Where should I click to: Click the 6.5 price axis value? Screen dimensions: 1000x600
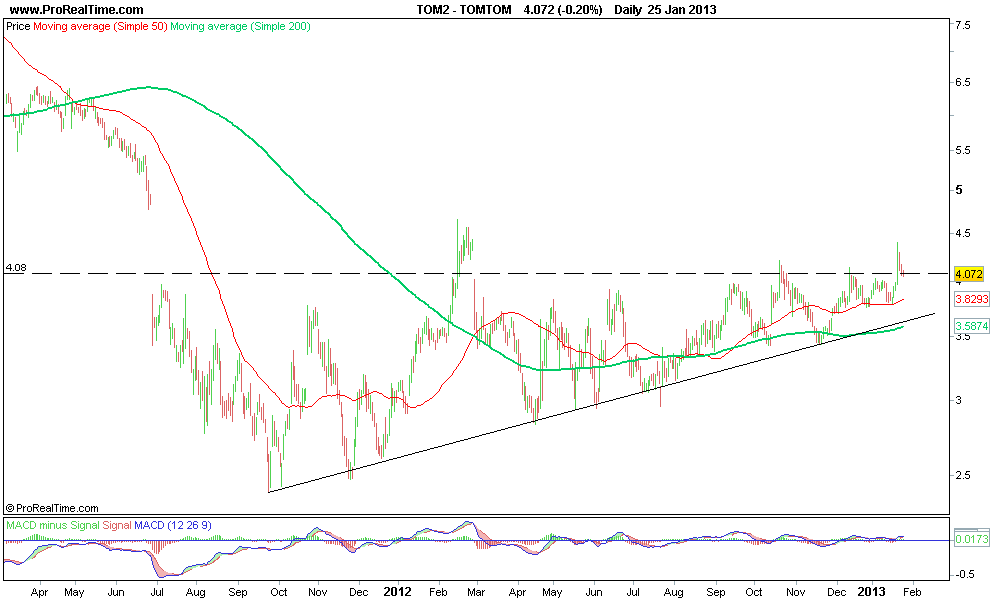click(x=962, y=82)
